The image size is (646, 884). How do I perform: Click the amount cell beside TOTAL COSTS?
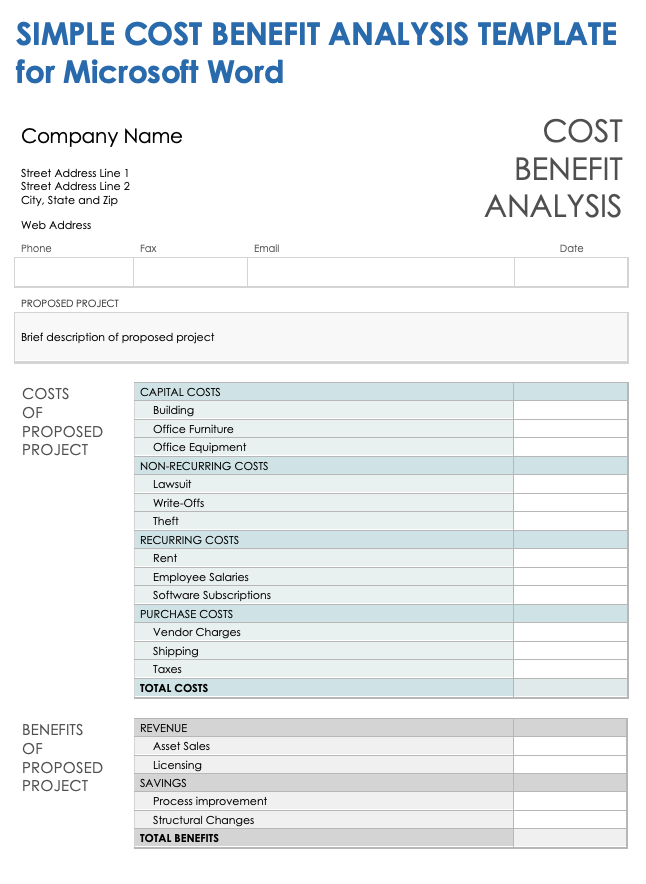(x=570, y=688)
